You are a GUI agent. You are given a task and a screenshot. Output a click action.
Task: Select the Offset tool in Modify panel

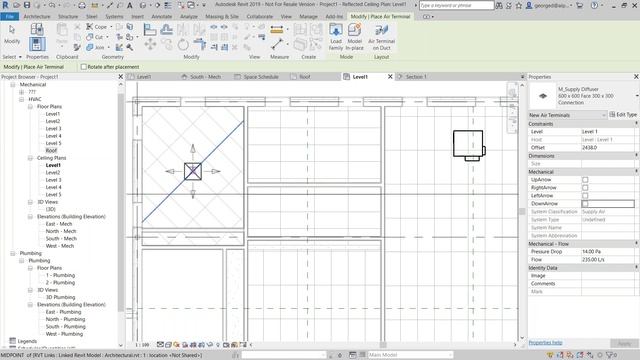166,30
